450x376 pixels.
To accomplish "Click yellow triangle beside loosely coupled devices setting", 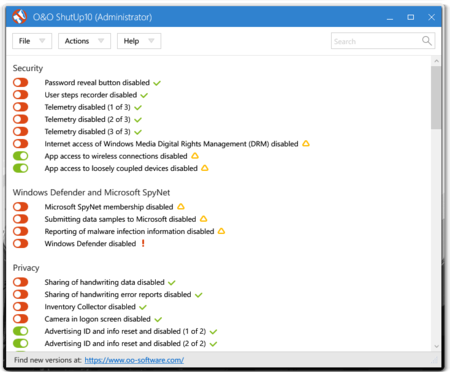I will point(205,168).
